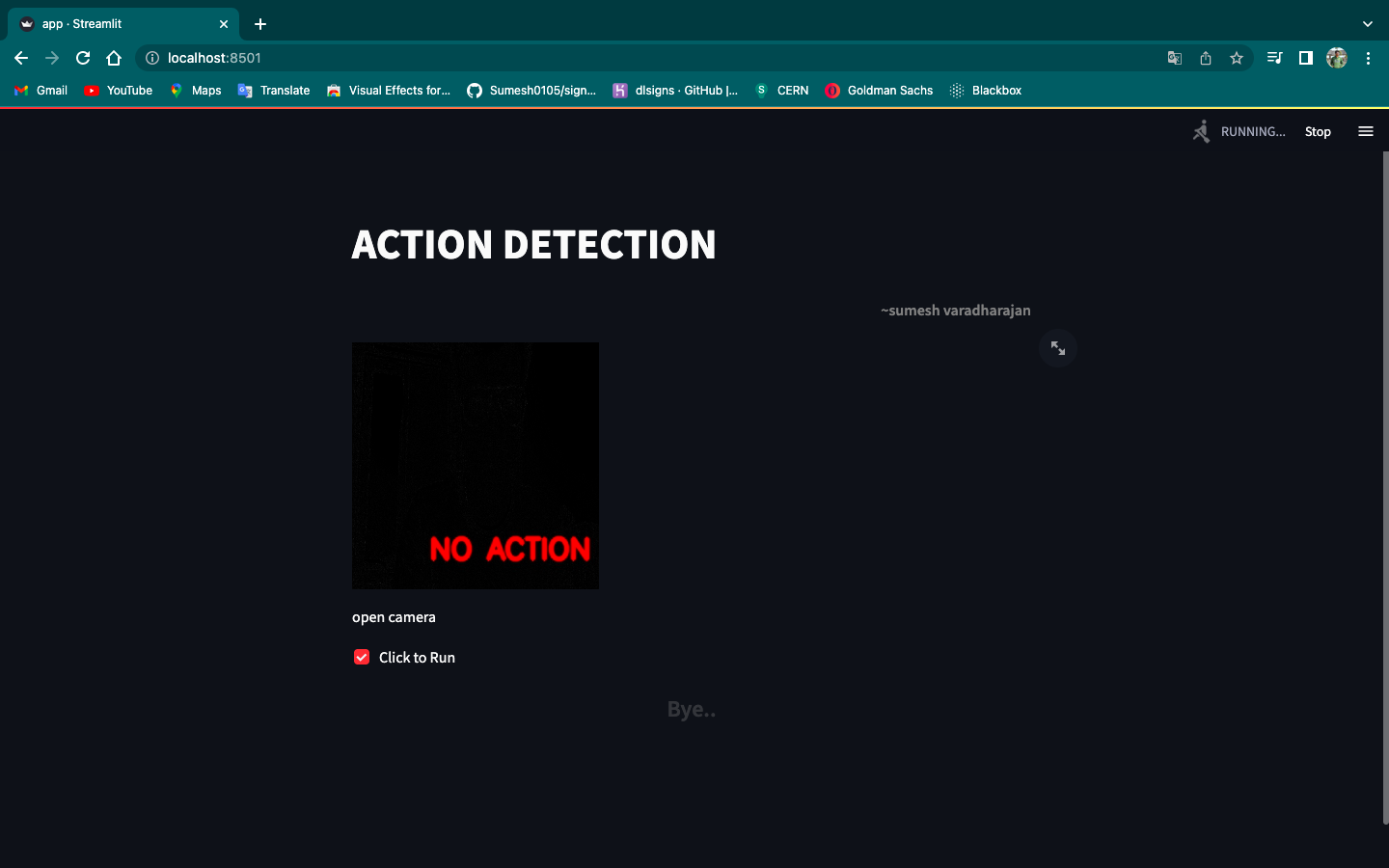Viewport: 1389px width, 868px height.
Task: Open the YouTube bookmark
Action: [119, 90]
